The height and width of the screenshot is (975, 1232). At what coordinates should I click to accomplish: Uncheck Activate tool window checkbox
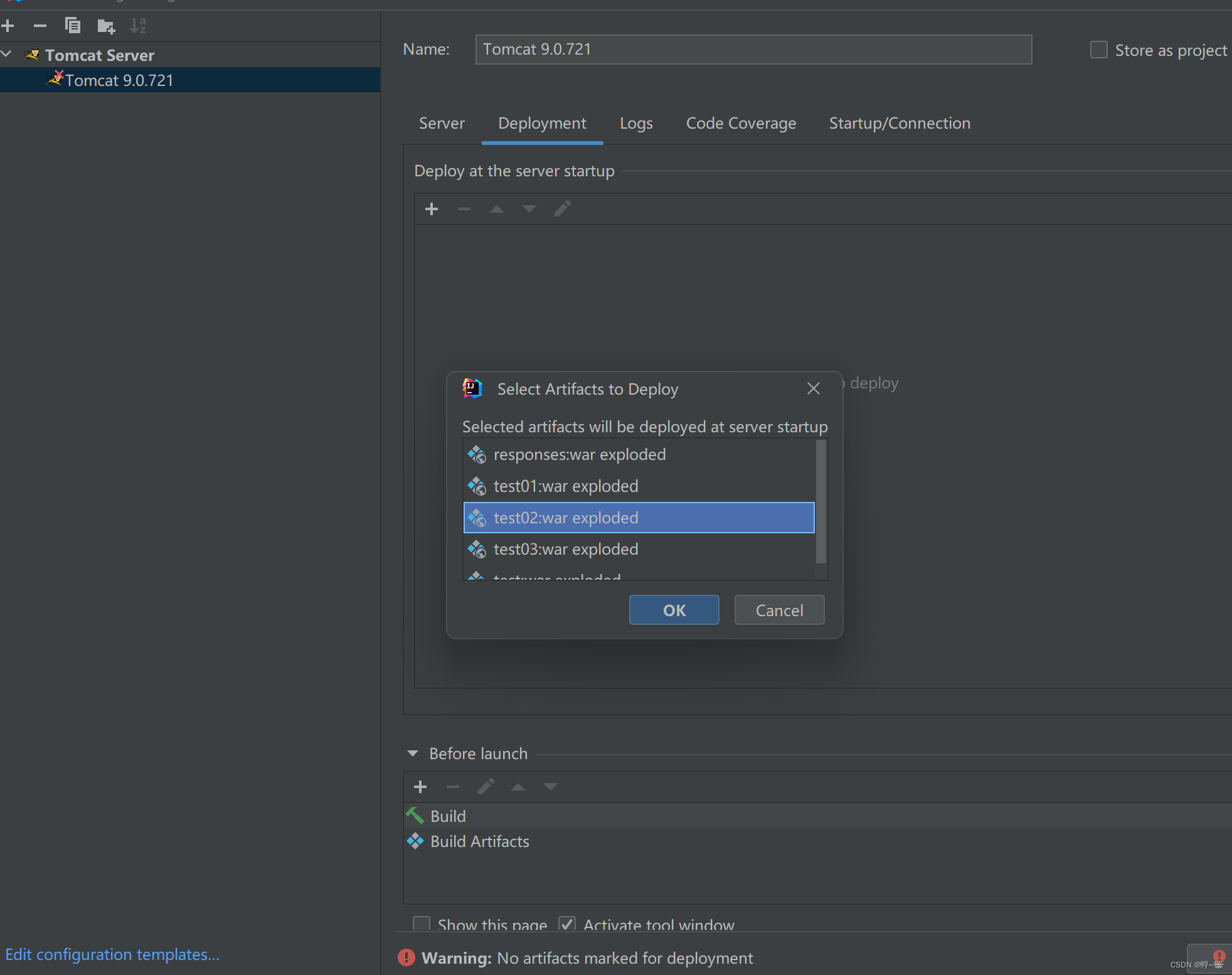[x=567, y=924]
